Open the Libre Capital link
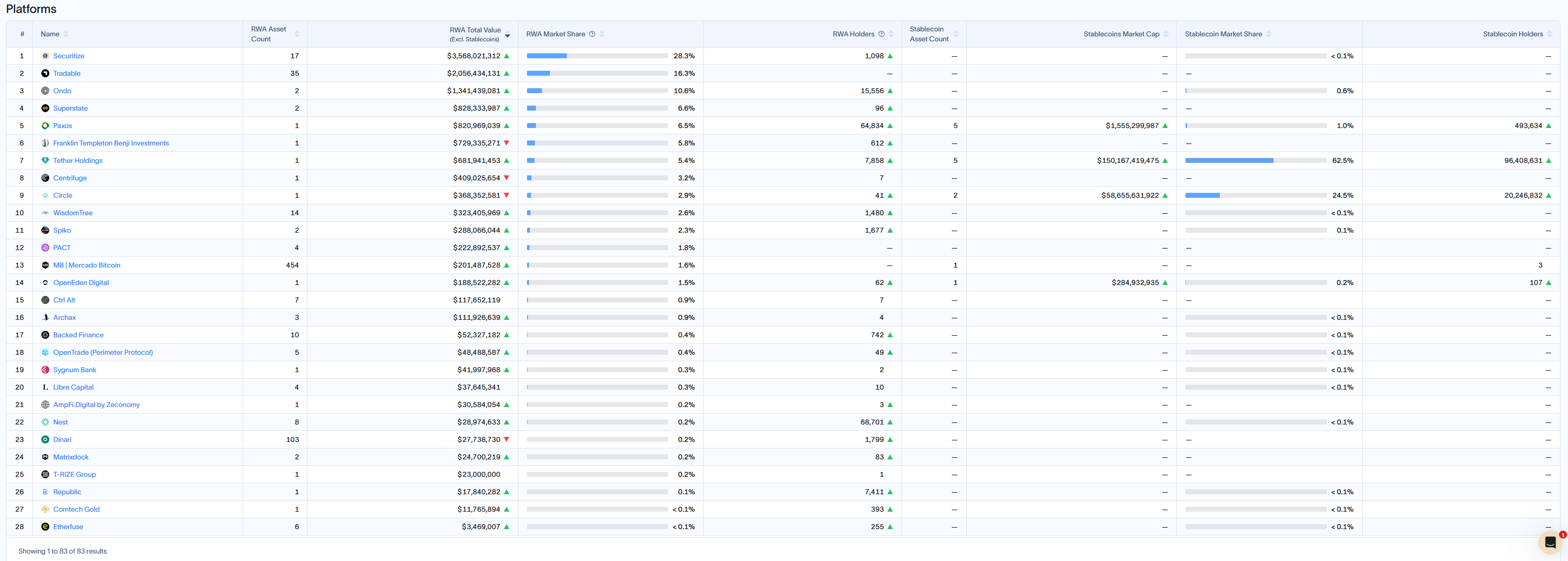 (73, 388)
